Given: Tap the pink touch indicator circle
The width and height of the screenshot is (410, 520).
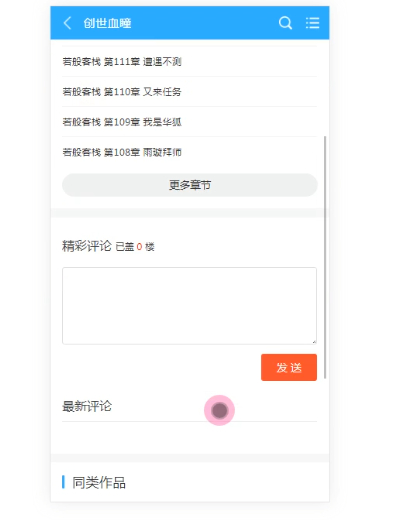Looking at the screenshot, I should (x=219, y=410).
